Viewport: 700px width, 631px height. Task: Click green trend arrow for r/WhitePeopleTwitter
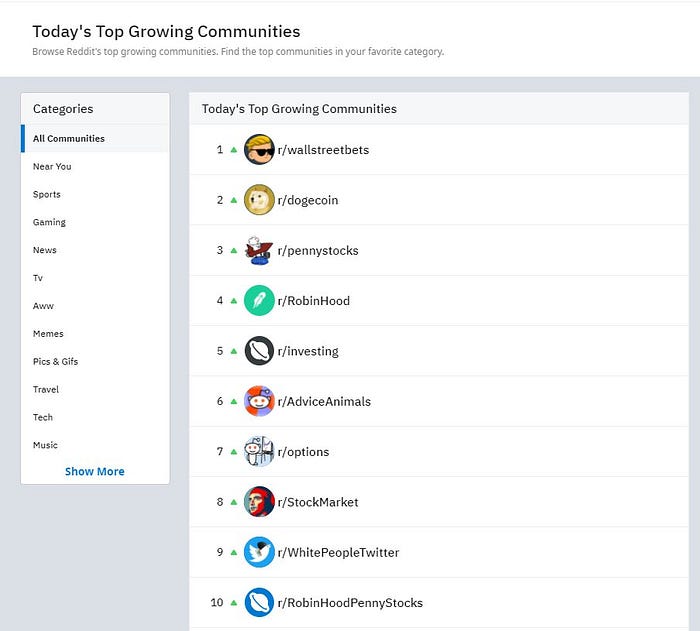(x=233, y=552)
